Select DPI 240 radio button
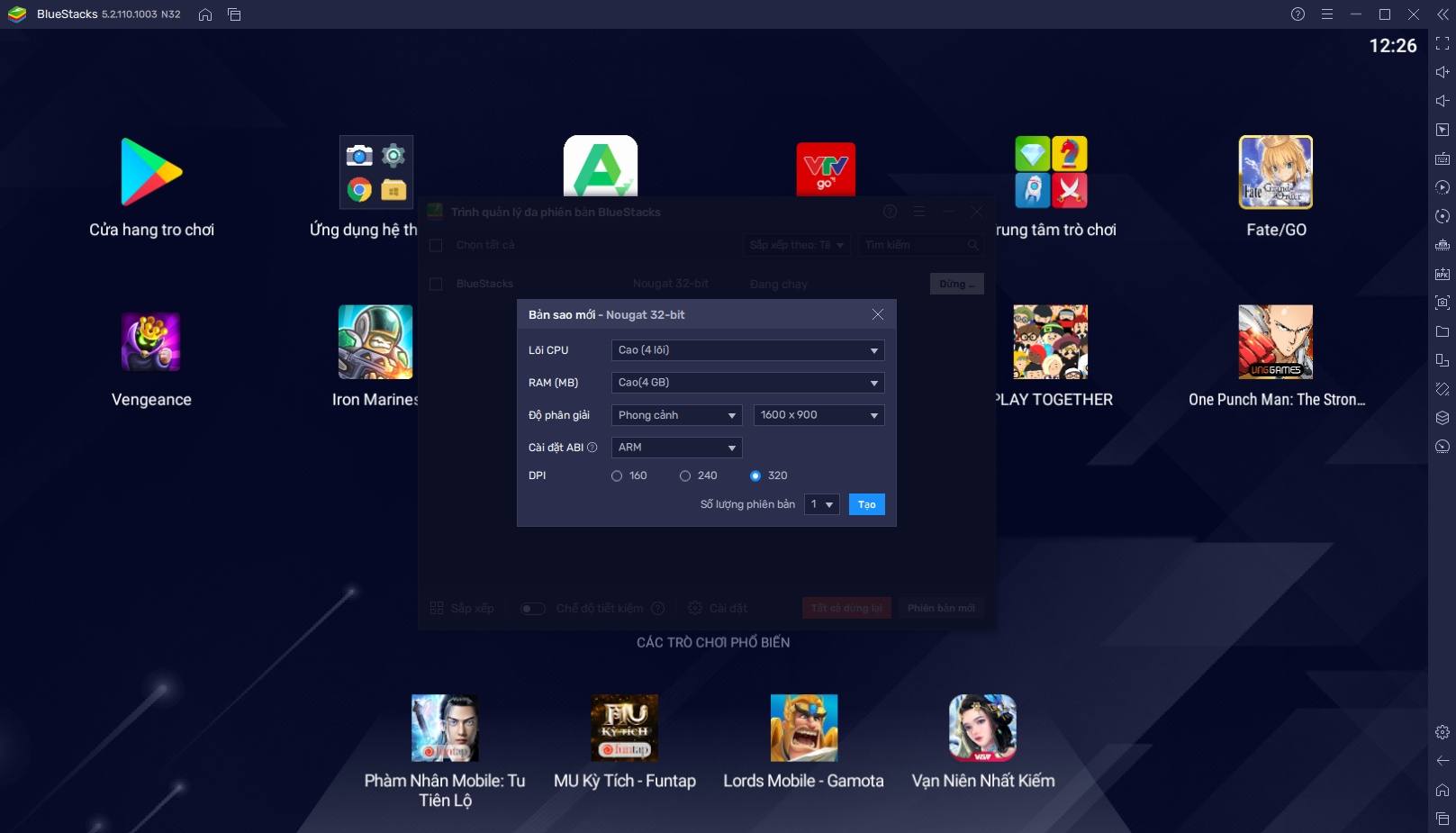1456x833 pixels. [x=685, y=475]
